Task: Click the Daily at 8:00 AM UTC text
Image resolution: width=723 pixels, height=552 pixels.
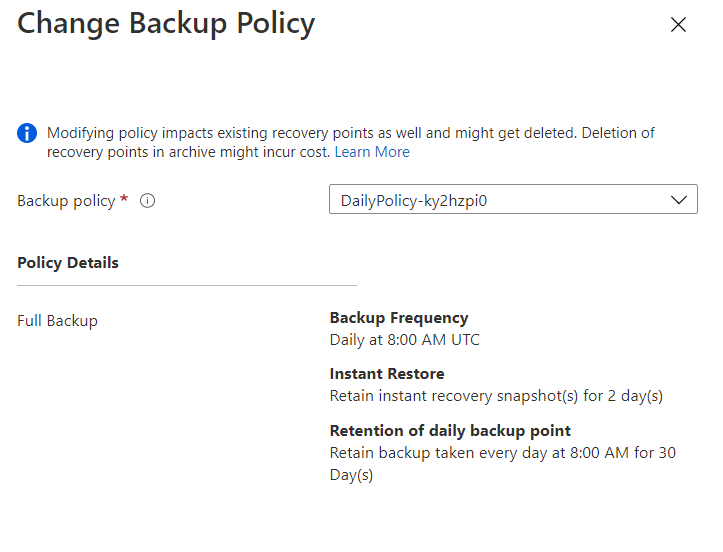Action: pyautogui.click(x=405, y=340)
